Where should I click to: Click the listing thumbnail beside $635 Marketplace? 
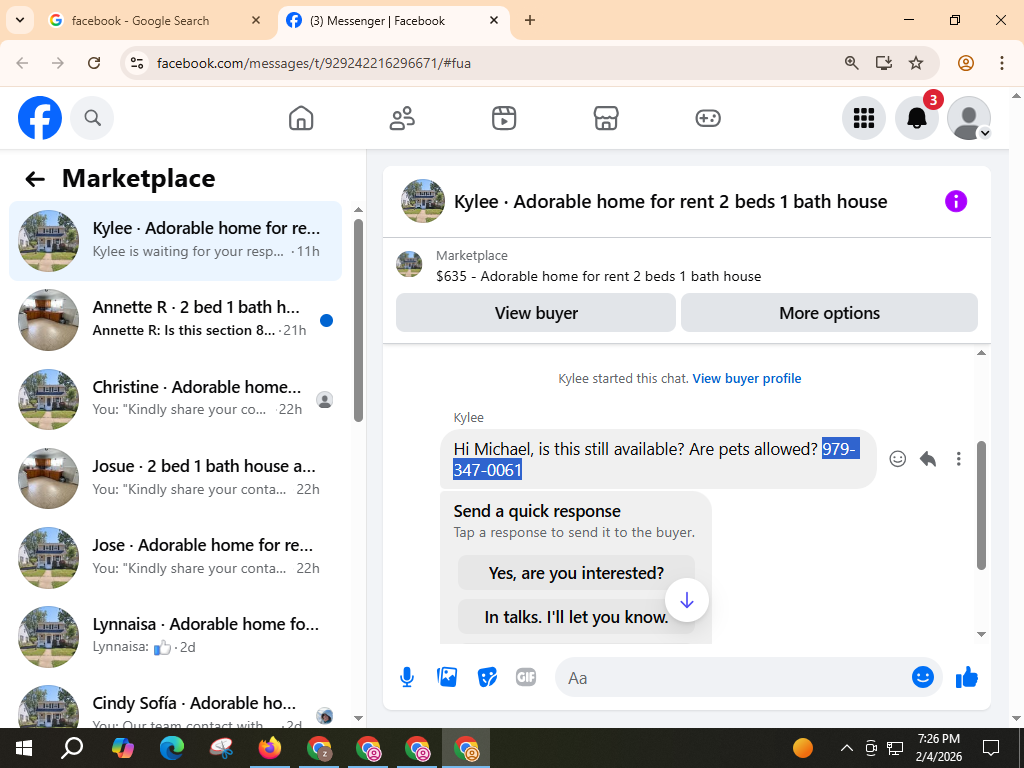pyautogui.click(x=409, y=264)
